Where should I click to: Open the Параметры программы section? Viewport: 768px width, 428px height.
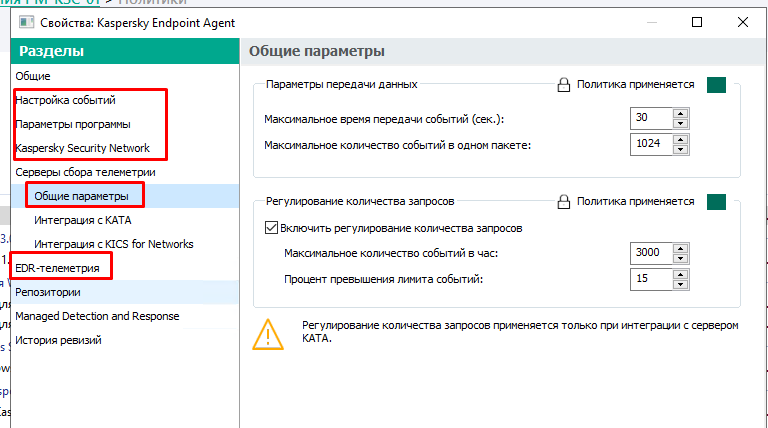(72, 124)
